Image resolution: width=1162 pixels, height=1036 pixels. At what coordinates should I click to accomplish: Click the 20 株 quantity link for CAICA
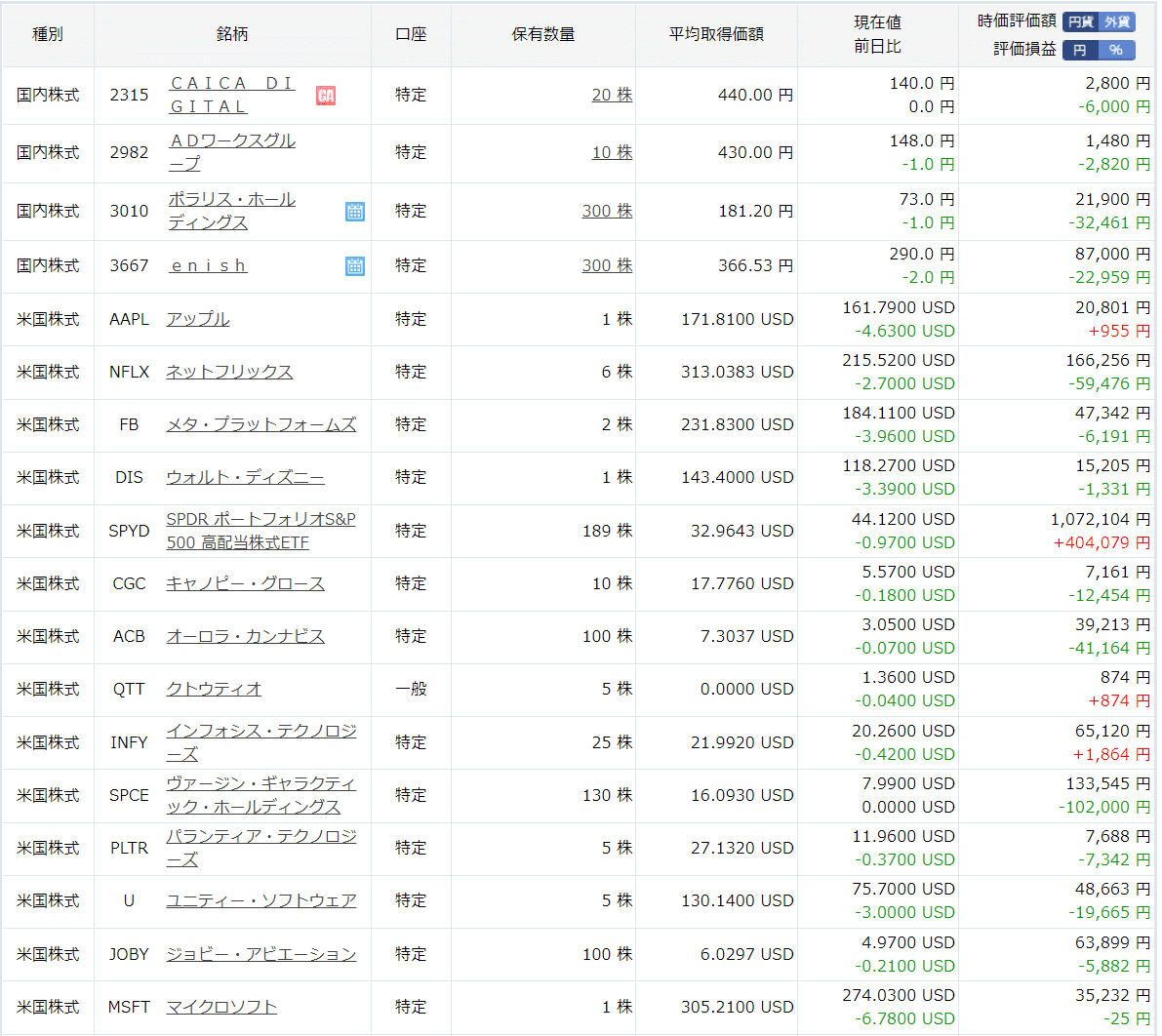pyautogui.click(x=612, y=95)
